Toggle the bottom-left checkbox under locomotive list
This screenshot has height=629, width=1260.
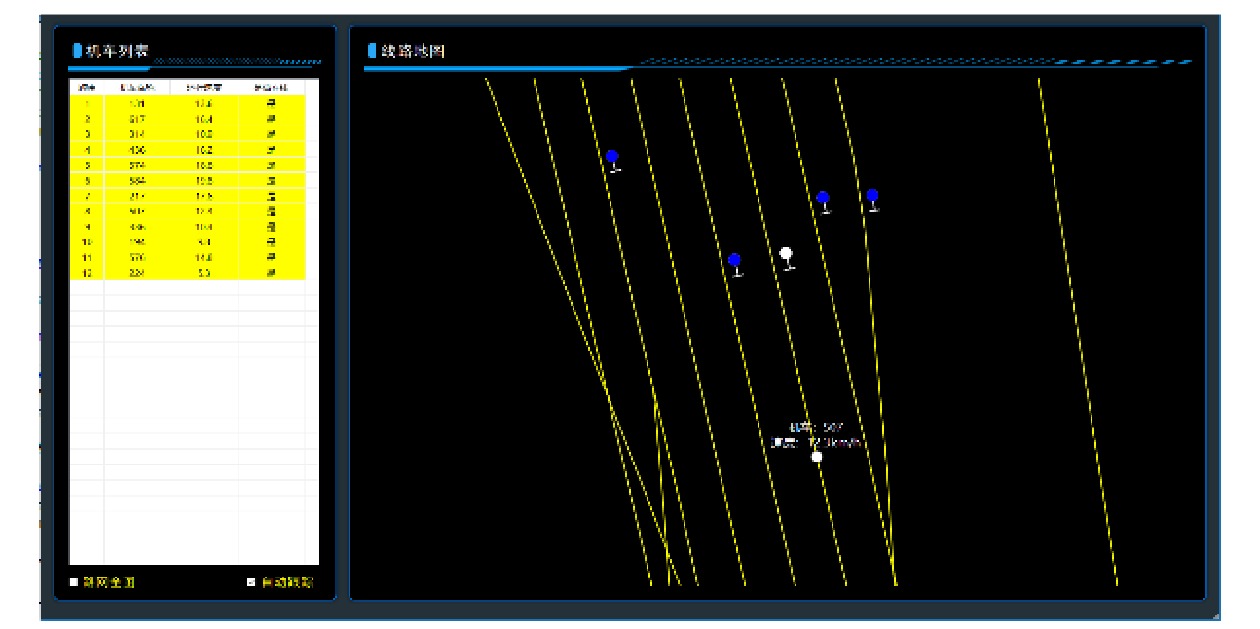pyautogui.click(x=74, y=582)
